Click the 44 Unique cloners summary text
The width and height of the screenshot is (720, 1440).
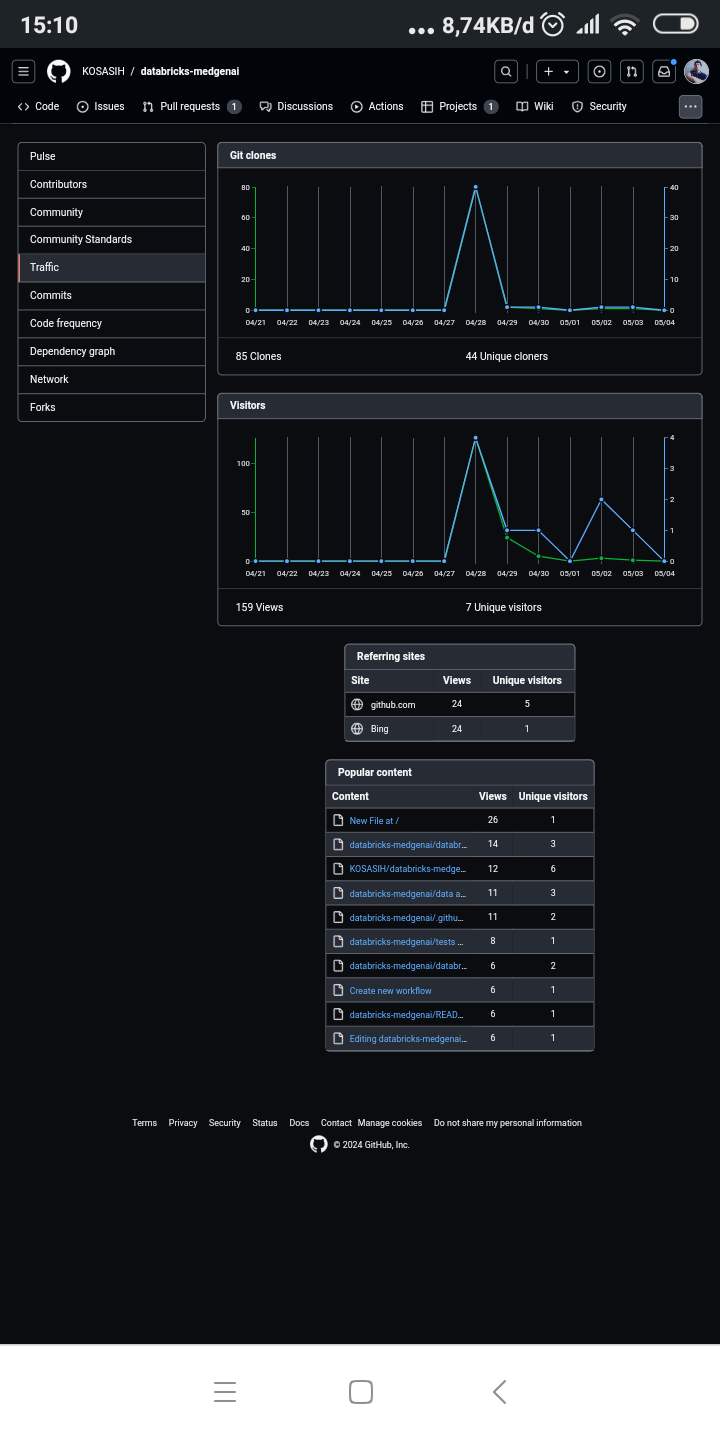[x=507, y=356]
